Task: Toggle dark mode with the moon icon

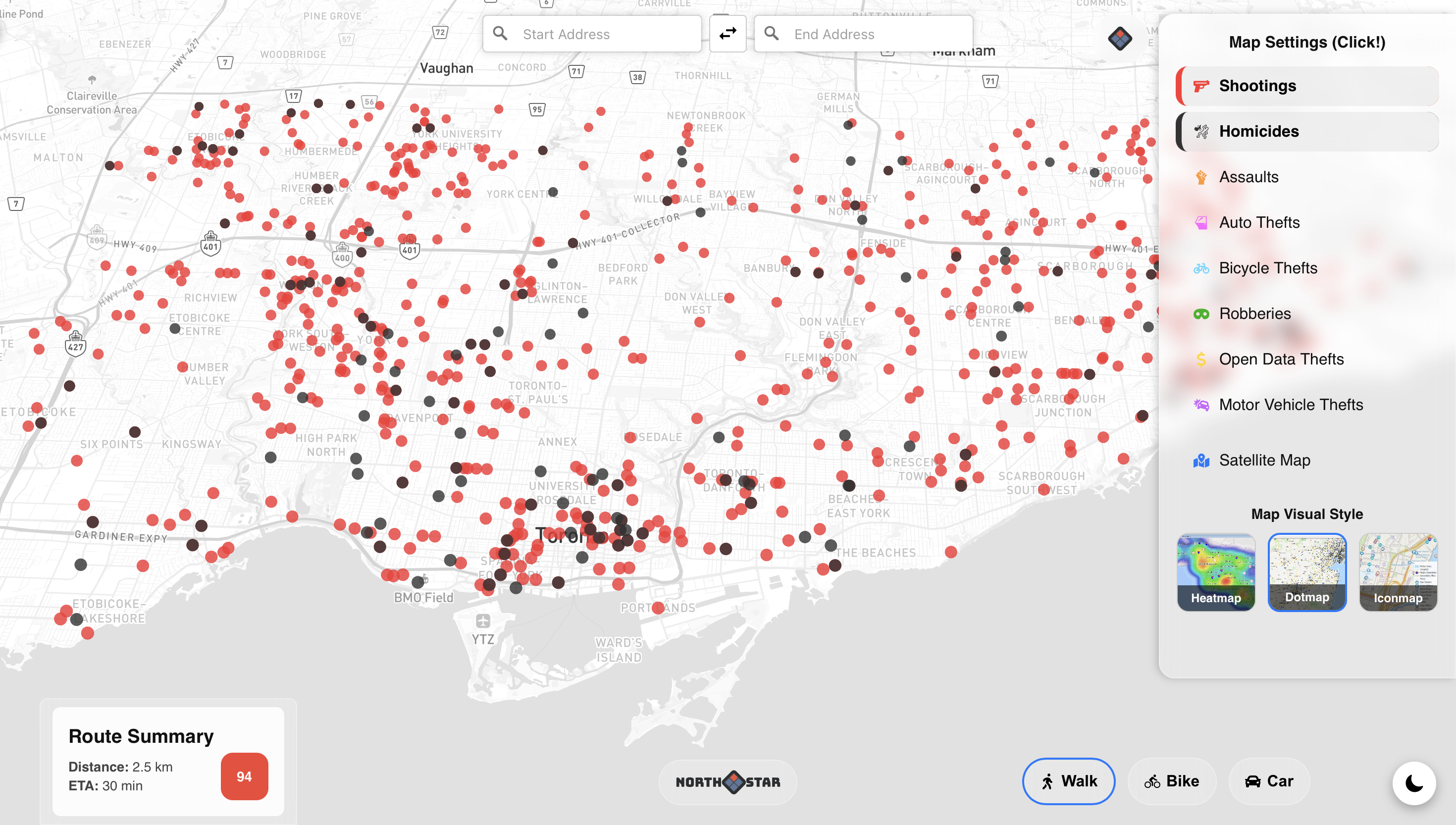Action: click(x=1414, y=783)
